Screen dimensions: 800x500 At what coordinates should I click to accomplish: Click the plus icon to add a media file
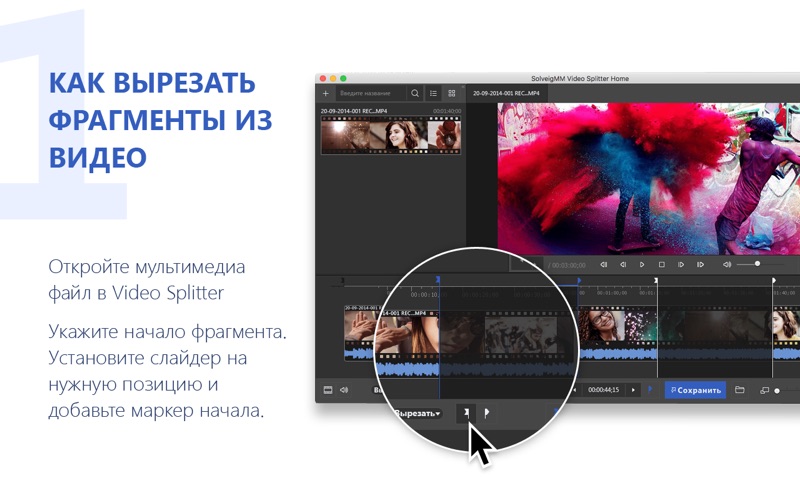click(326, 93)
